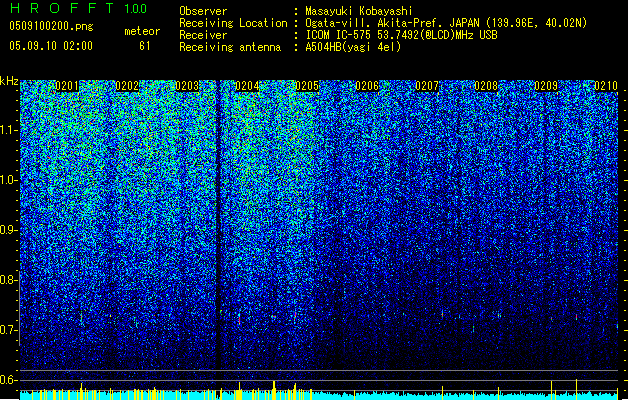Click the 0.9 frequency axis label
This screenshot has height=400, width=629.
(8, 230)
